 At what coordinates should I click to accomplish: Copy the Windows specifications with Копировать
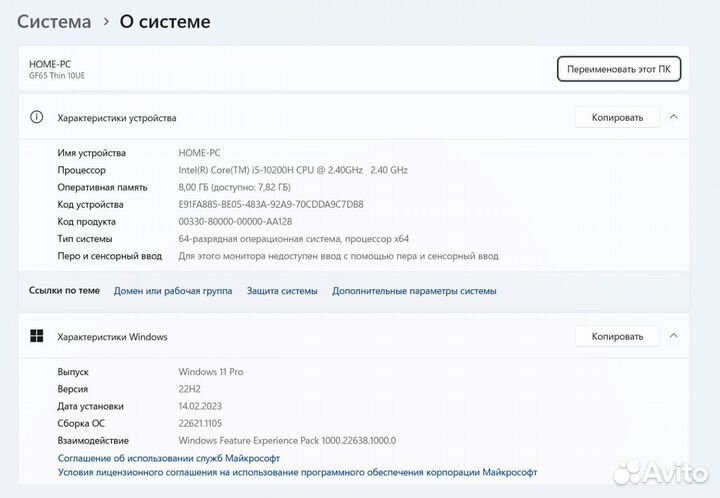click(x=617, y=336)
